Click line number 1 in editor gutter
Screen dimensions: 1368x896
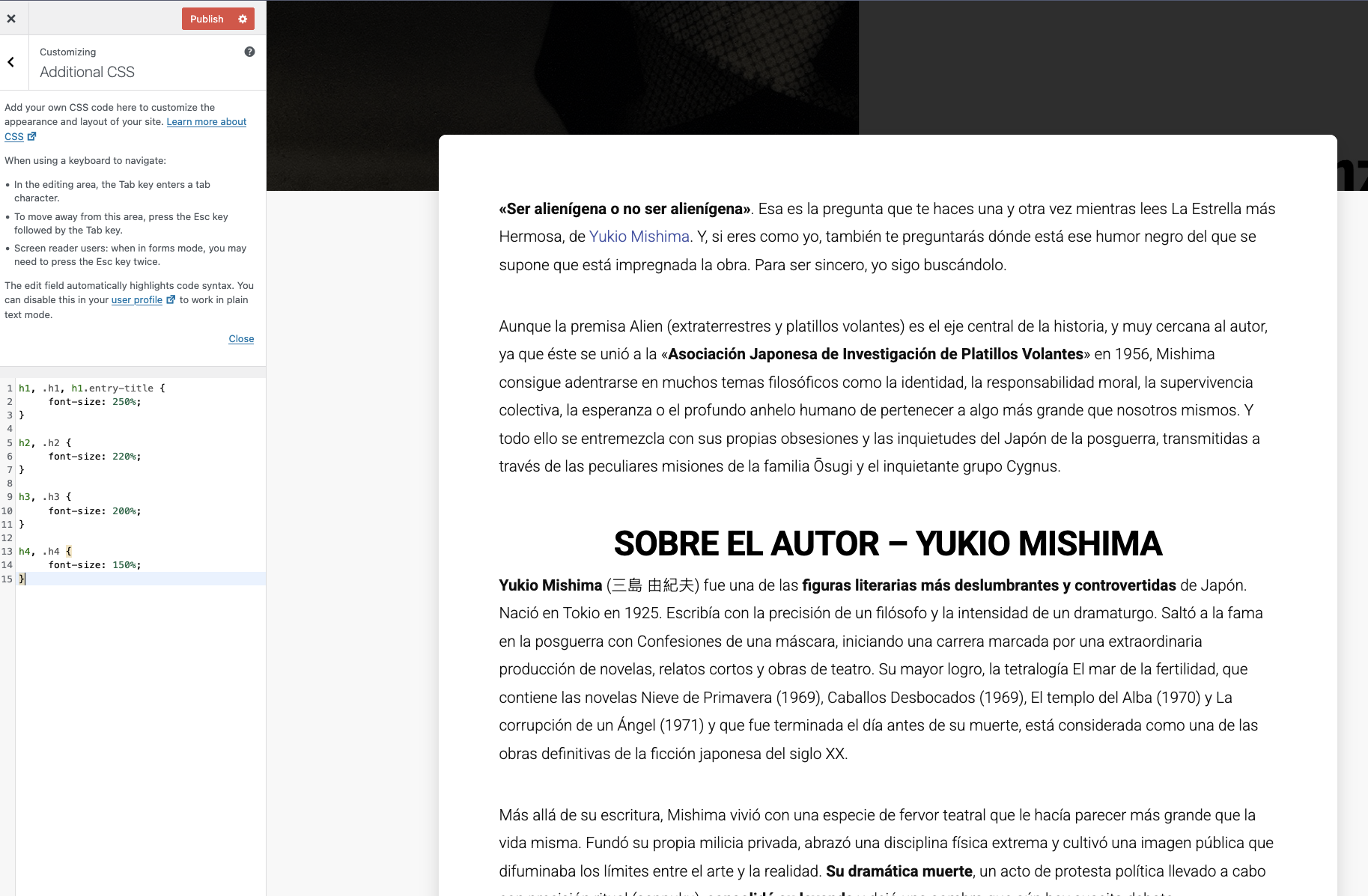pos(10,388)
